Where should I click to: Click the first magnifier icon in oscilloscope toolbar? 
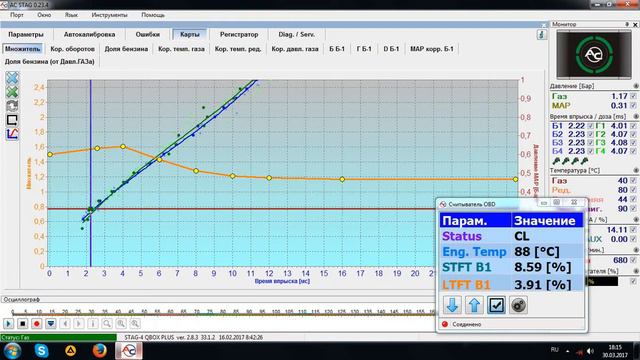pyautogui.click(x=107, y=324)
